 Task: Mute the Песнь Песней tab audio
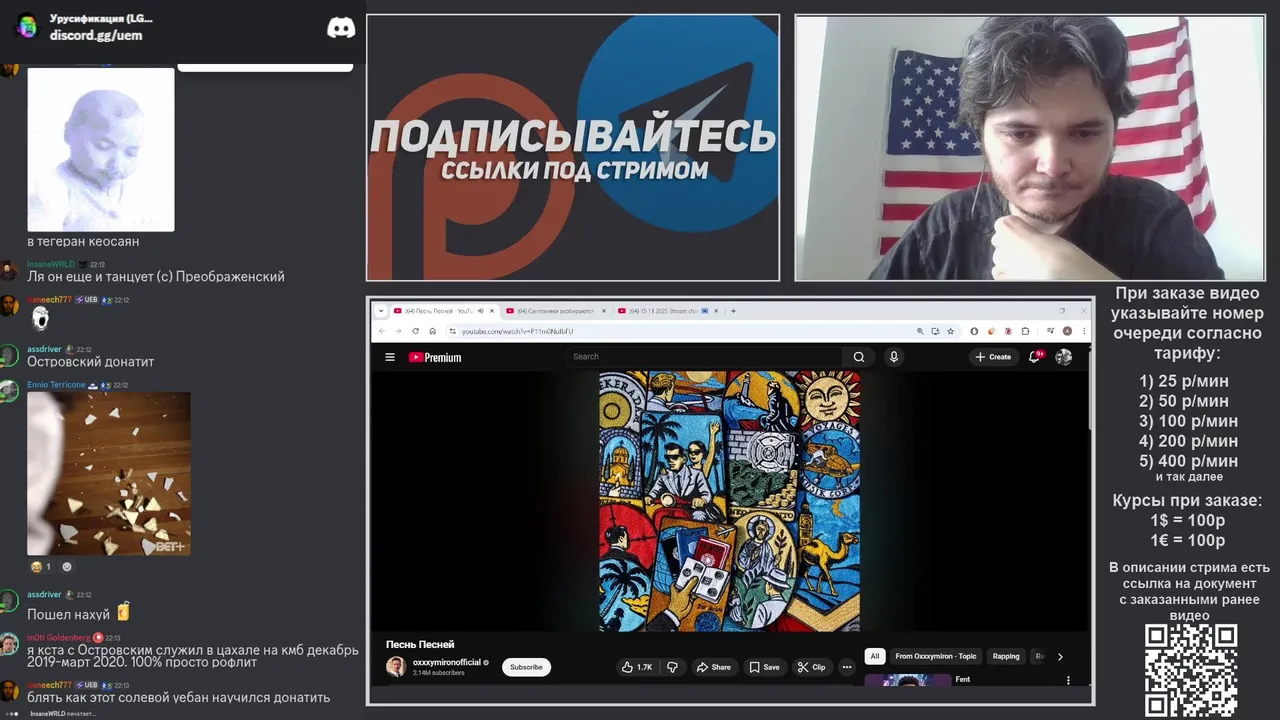tap(481, 311)
